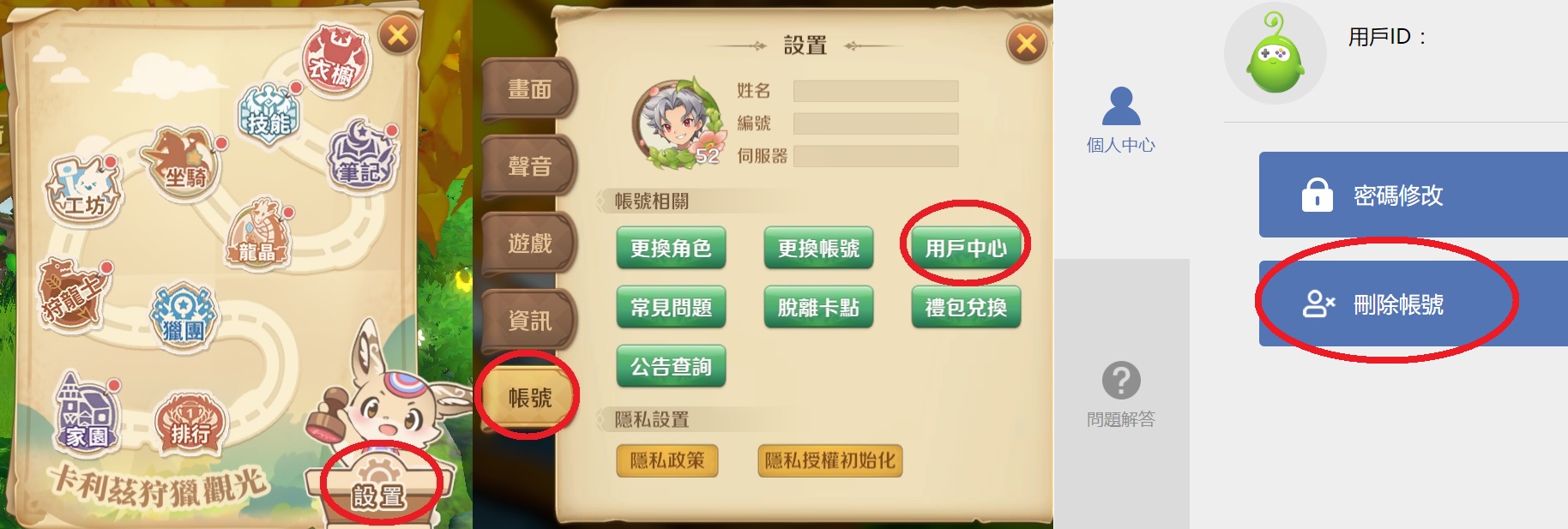The height and width of the screenshot is (529, 1568).
Task: Open the 工坊 workshop icon
Action: (83, 190)
